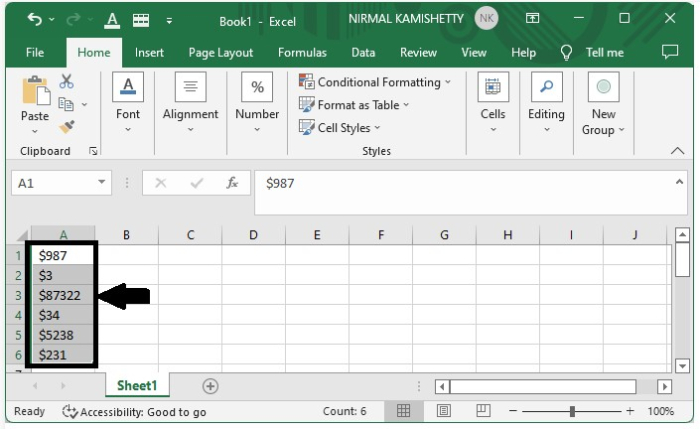Open the File tab

[35, 53]
